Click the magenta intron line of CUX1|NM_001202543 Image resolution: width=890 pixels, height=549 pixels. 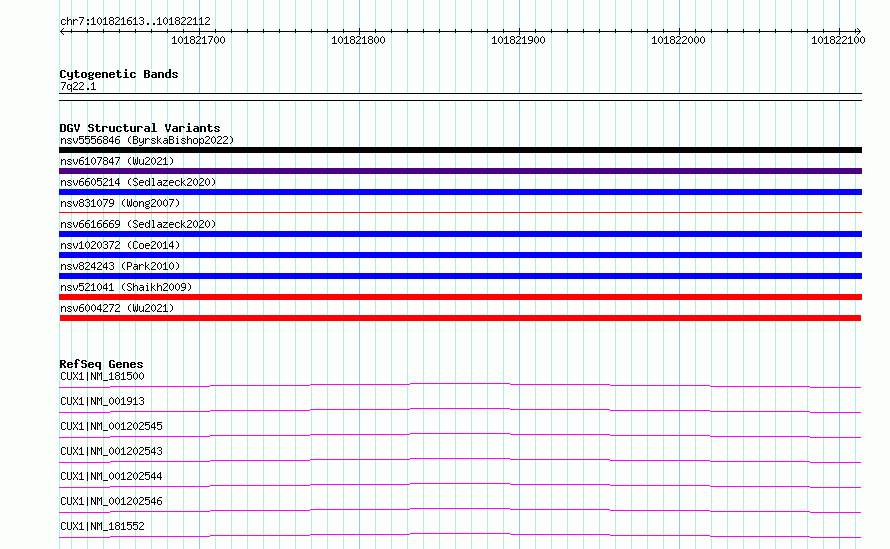tap(460, 459)
